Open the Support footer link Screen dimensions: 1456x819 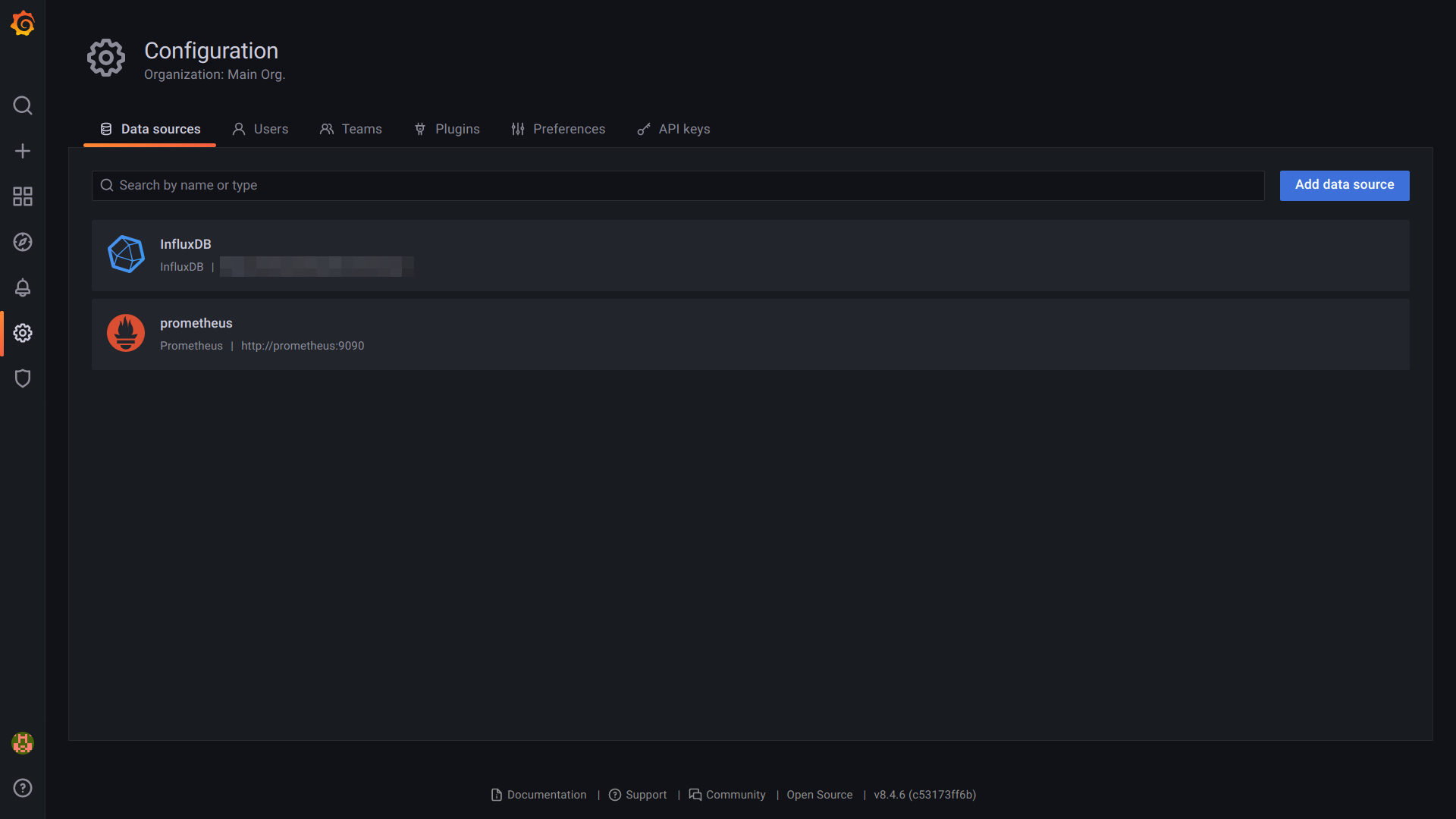(x=638, y=795)
